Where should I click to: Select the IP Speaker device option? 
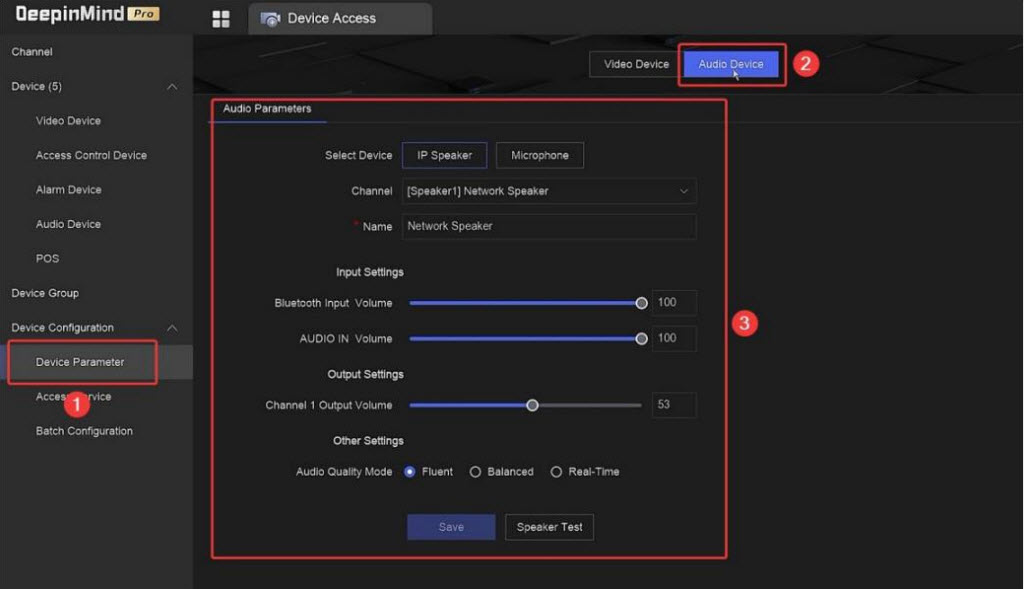coord(444,155)
